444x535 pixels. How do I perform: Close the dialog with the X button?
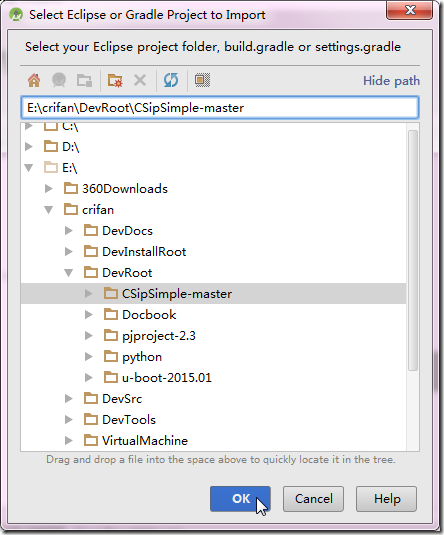tap(410, 10)
